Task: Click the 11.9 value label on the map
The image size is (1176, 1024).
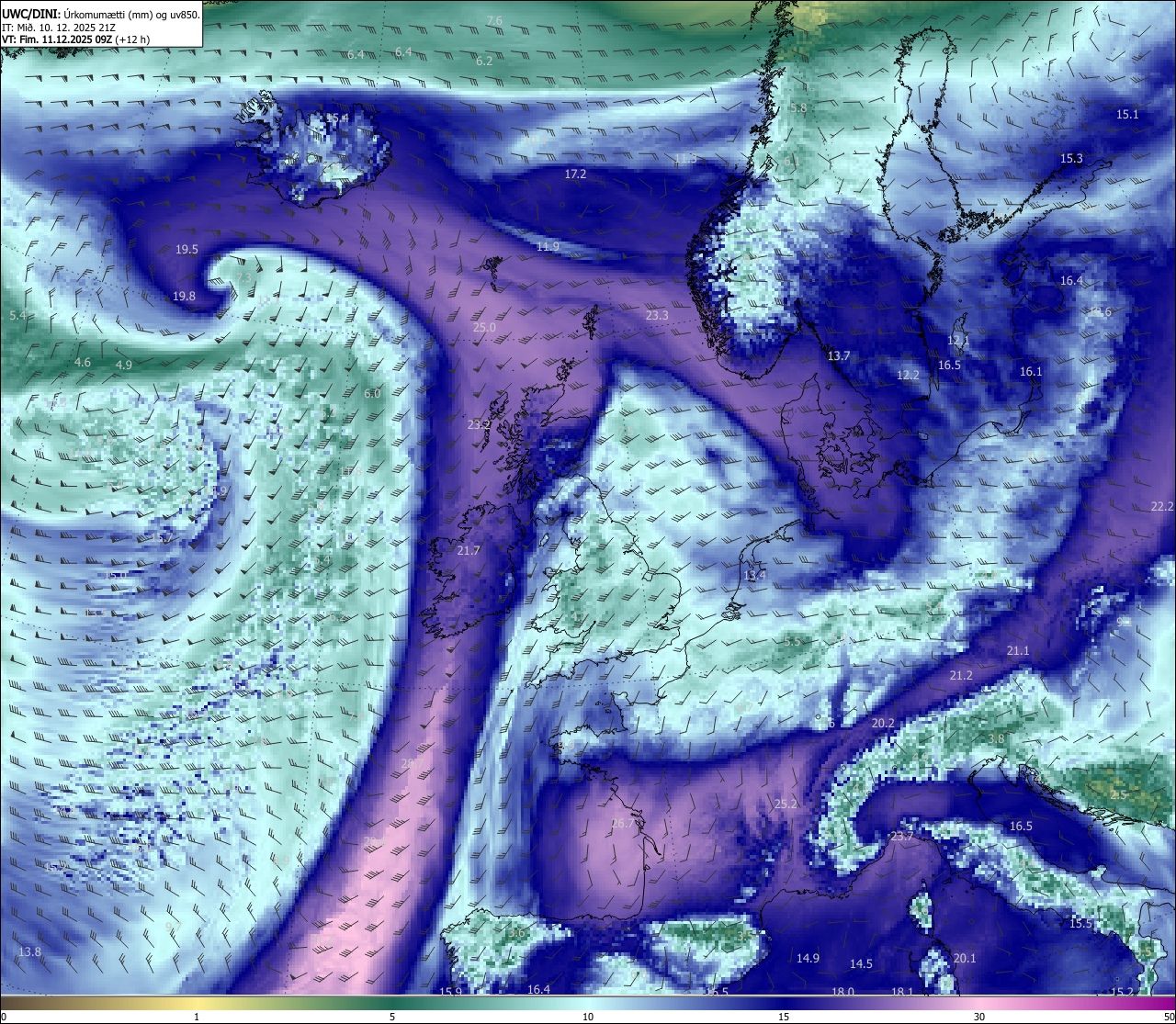Action: point(548,247)
